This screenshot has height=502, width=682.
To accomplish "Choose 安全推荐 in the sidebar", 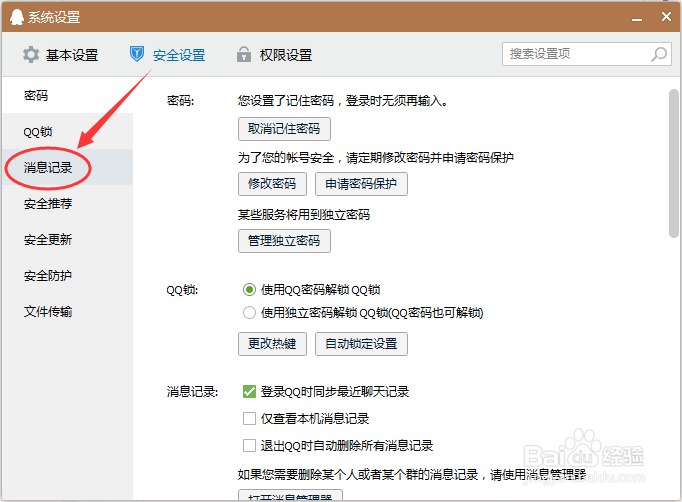I will point(67,203).
